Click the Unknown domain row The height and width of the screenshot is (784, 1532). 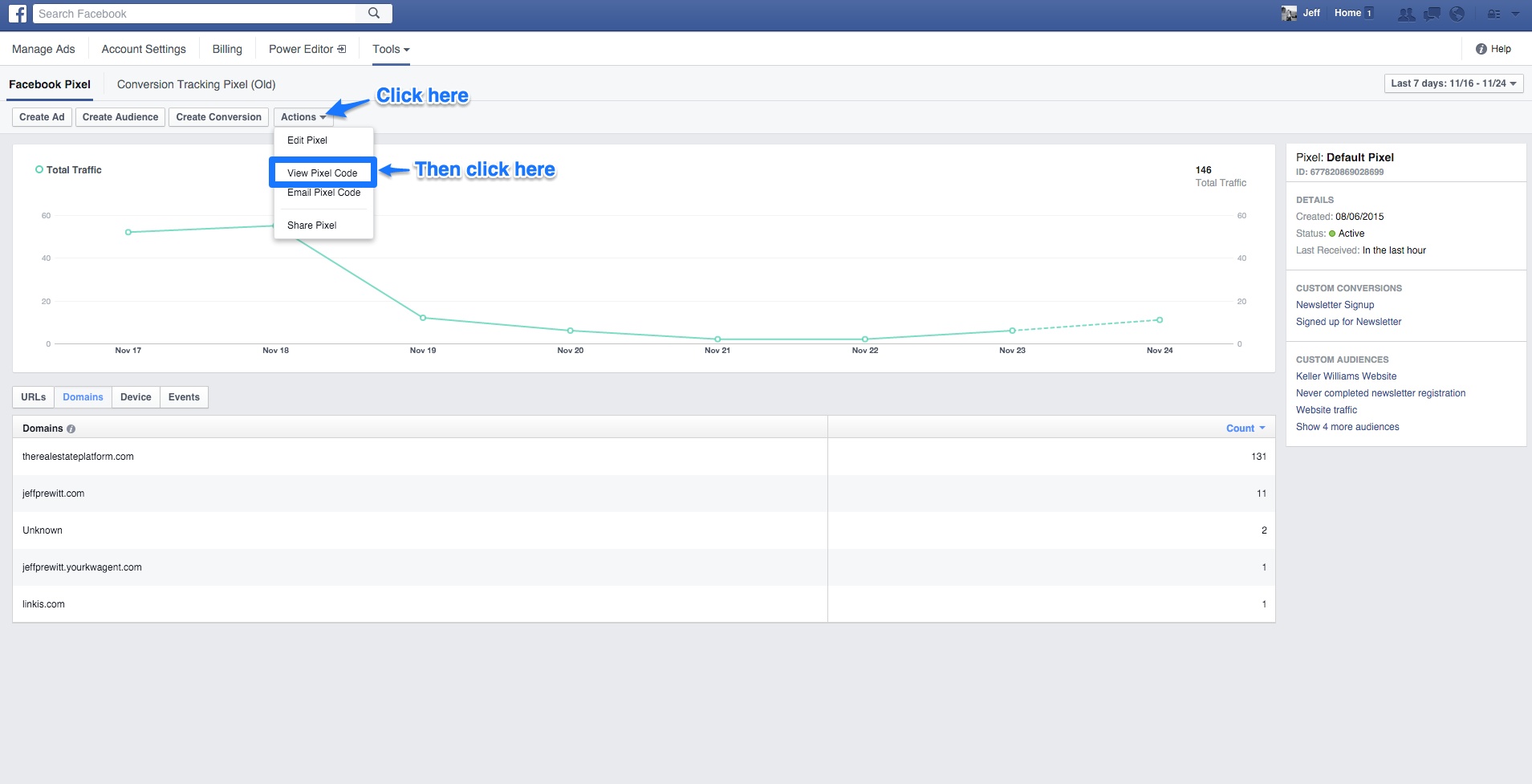[x=644, y=530]
